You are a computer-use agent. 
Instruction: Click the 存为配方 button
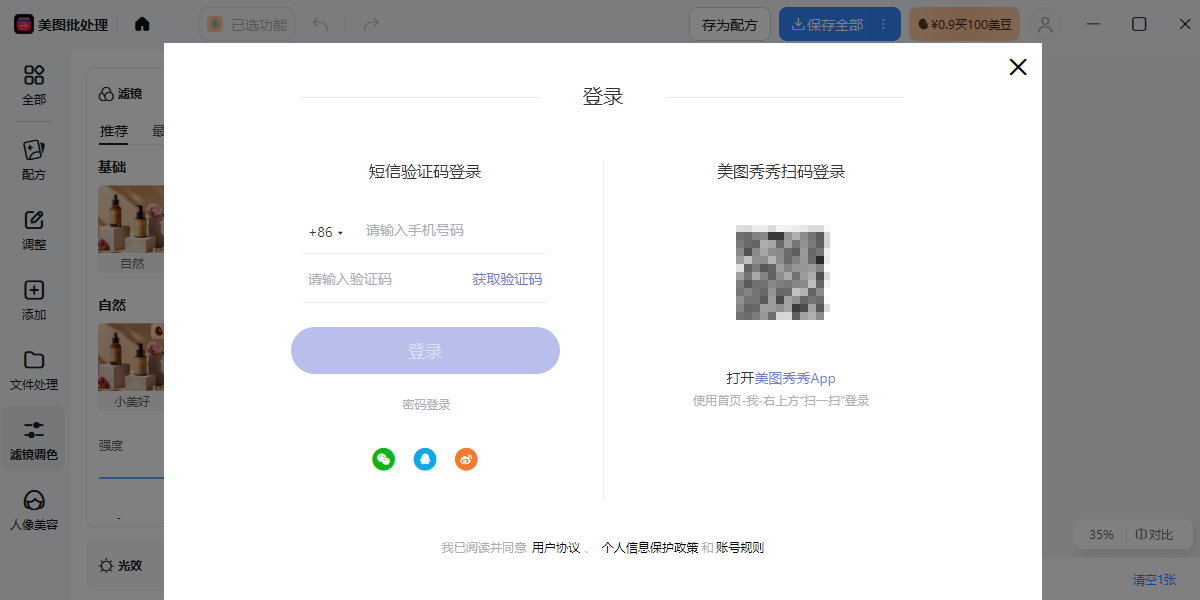pyautogui.click(x=729, y=24)
